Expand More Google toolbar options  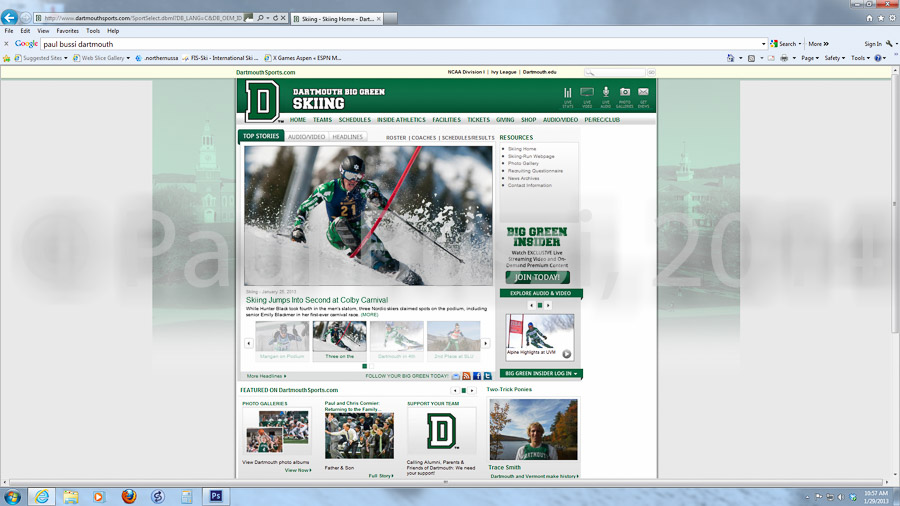(x=818, y=44)
